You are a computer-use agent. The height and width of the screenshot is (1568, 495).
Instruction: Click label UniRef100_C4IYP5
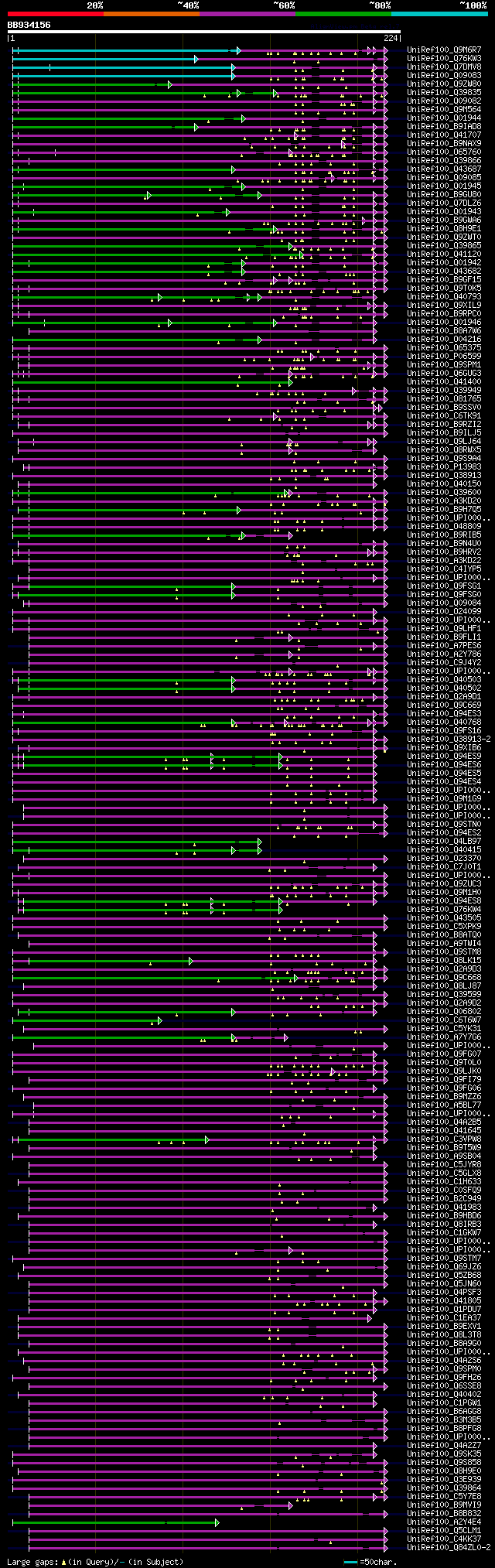click(x=444, y=569)
